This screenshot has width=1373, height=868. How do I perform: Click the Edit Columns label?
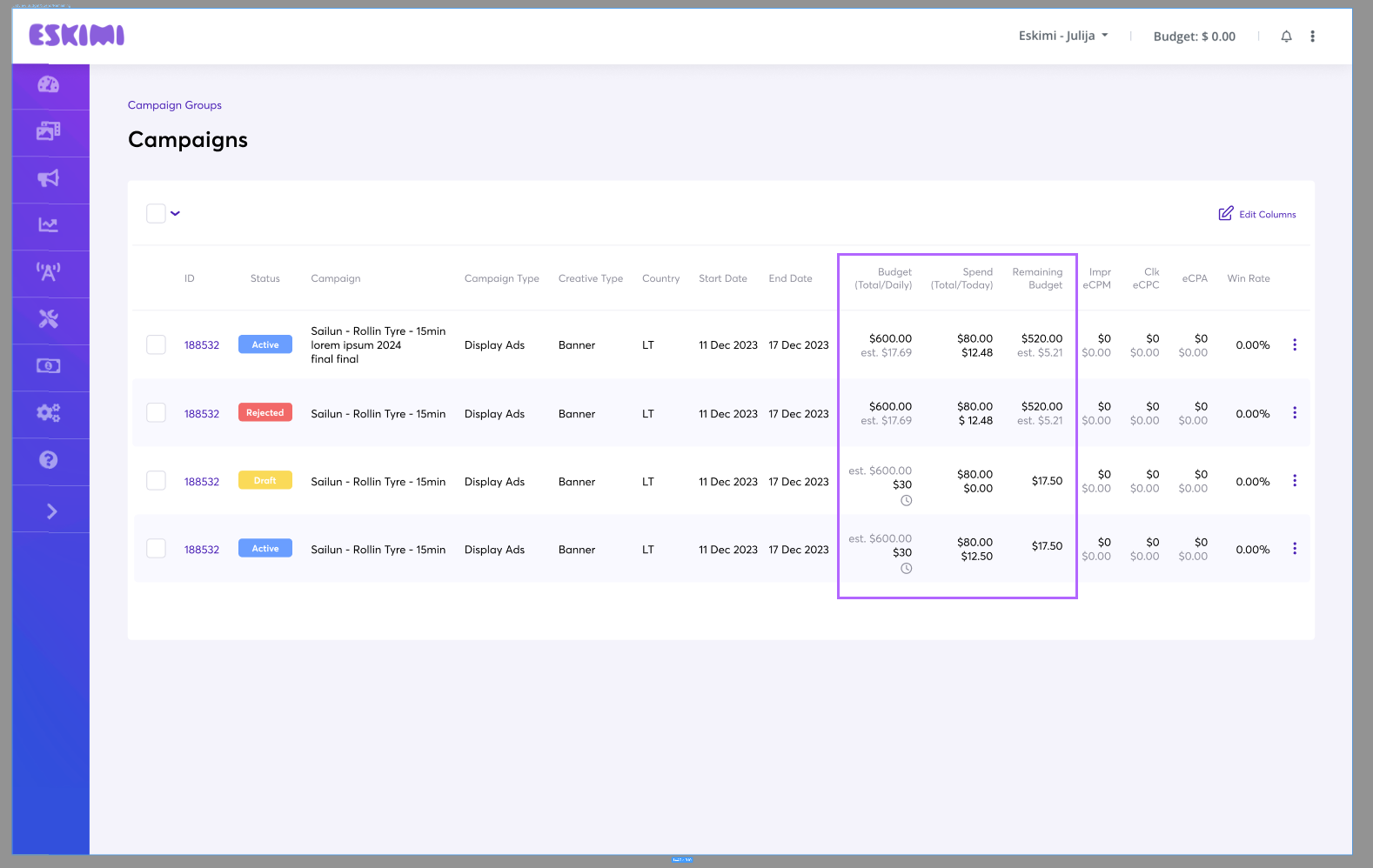1268,215
